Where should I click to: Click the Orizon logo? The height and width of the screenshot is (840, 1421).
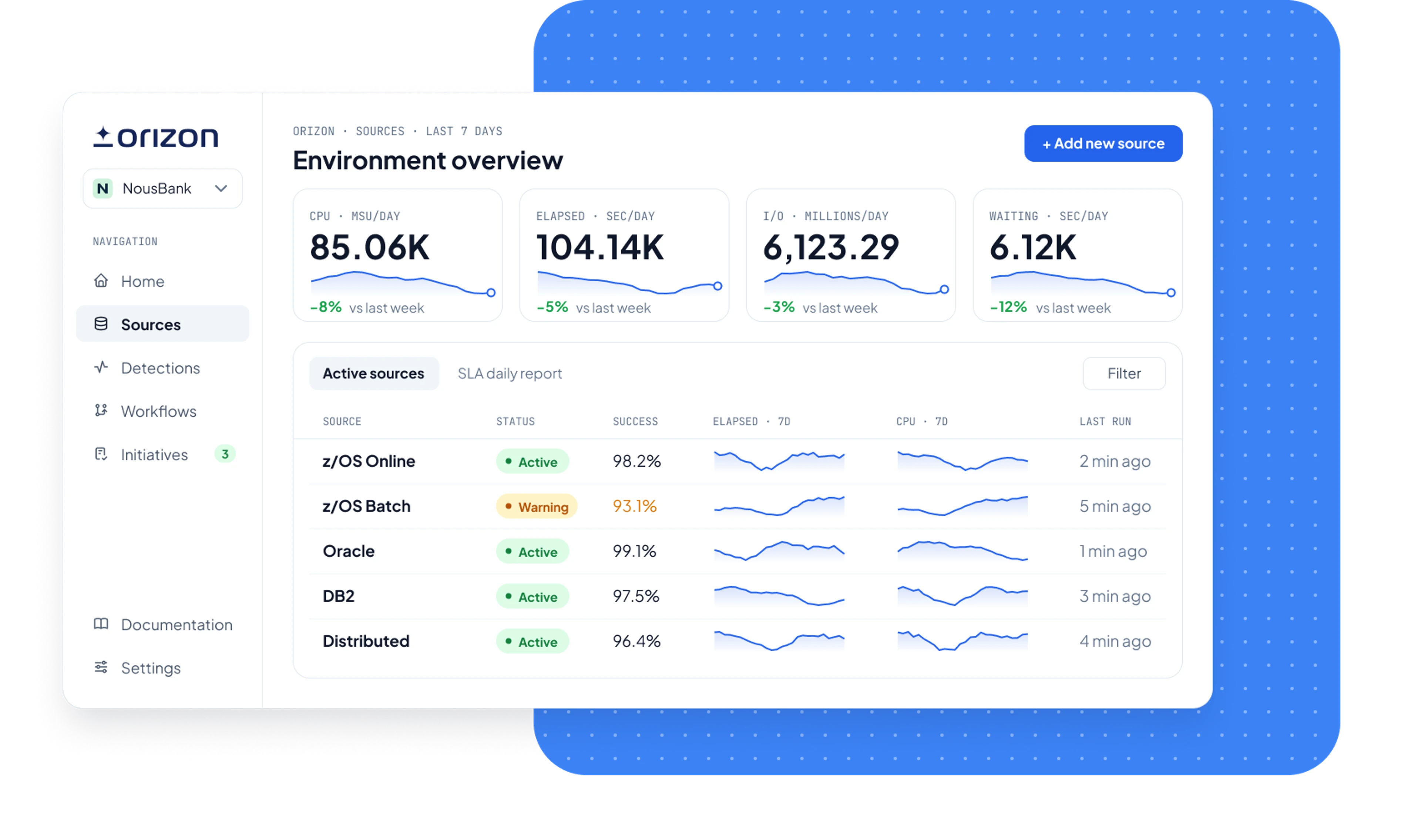pos(155,137)
